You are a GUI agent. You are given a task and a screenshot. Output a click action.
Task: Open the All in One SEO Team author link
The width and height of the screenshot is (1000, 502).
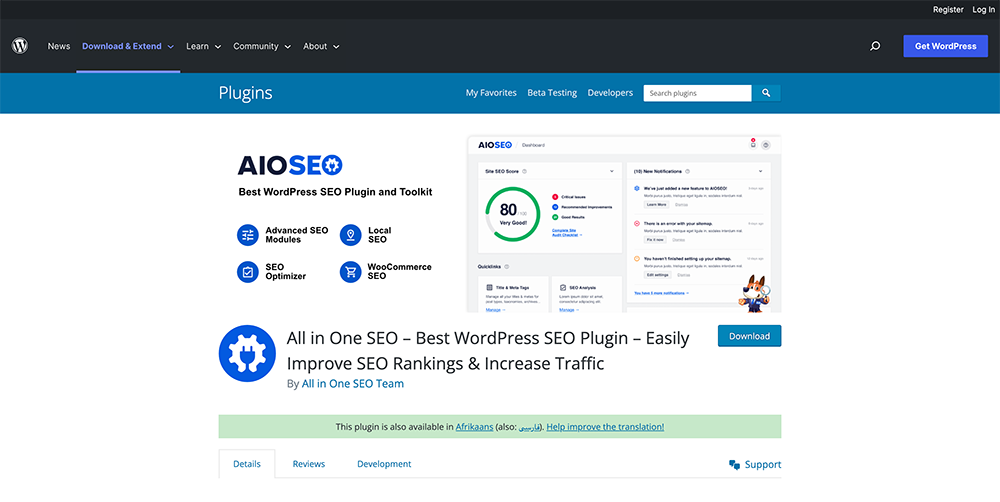353,383
